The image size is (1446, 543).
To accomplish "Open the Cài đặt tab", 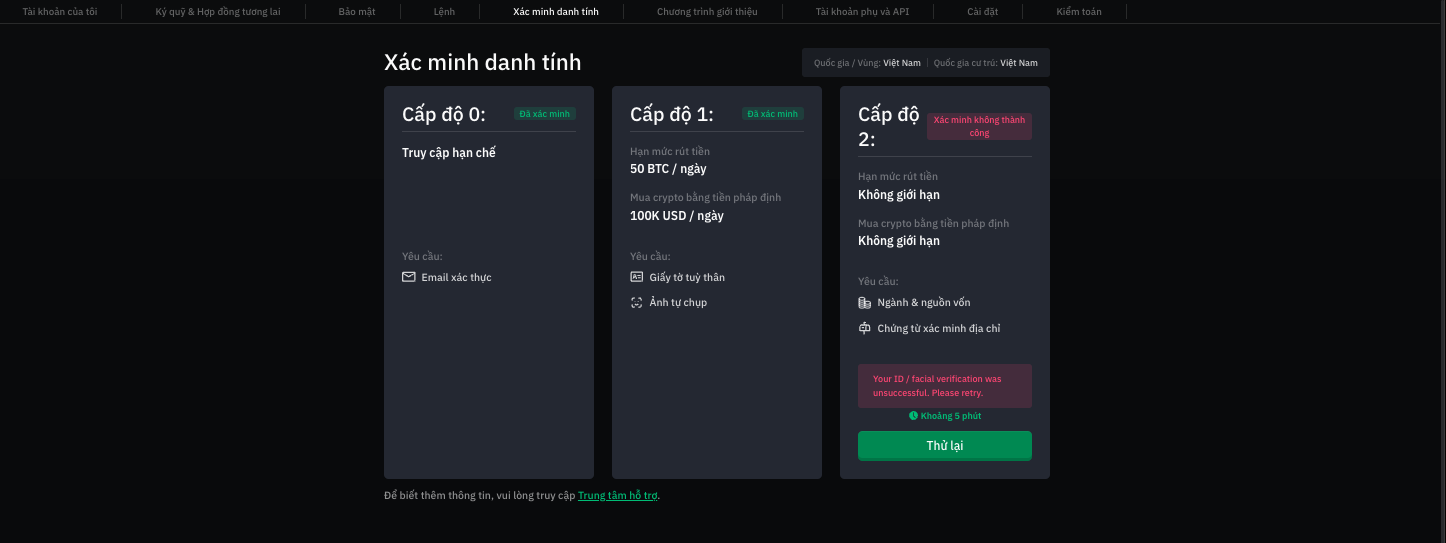I will [x=982, y=12].
